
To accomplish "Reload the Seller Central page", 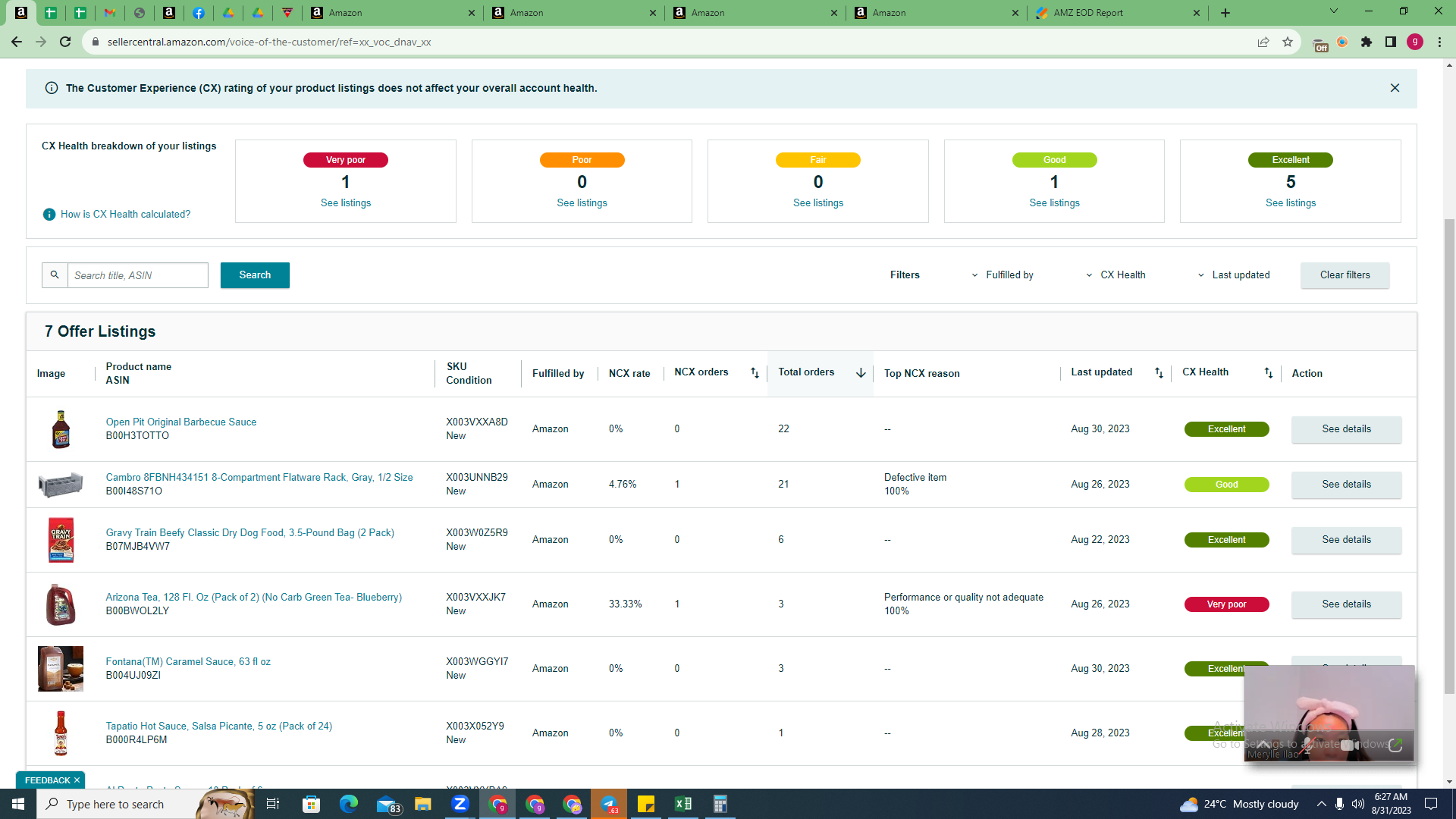I will [x=65, y=42].
